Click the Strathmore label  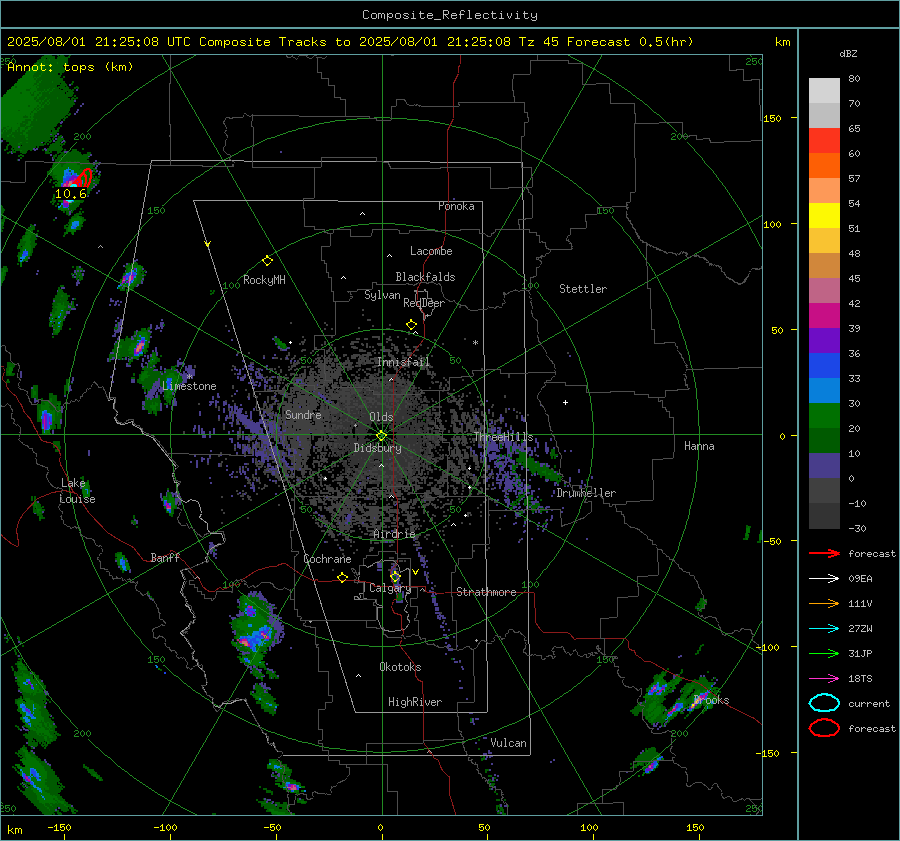point(486,592)
